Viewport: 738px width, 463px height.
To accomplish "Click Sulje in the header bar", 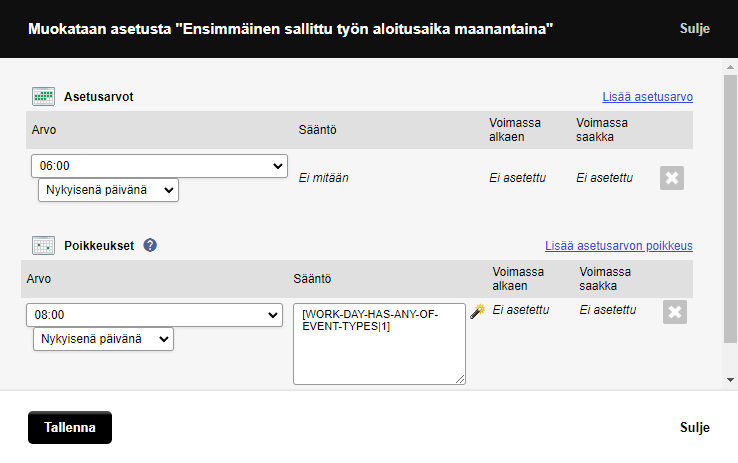I will pyautogui.click(x=695, y=29).
